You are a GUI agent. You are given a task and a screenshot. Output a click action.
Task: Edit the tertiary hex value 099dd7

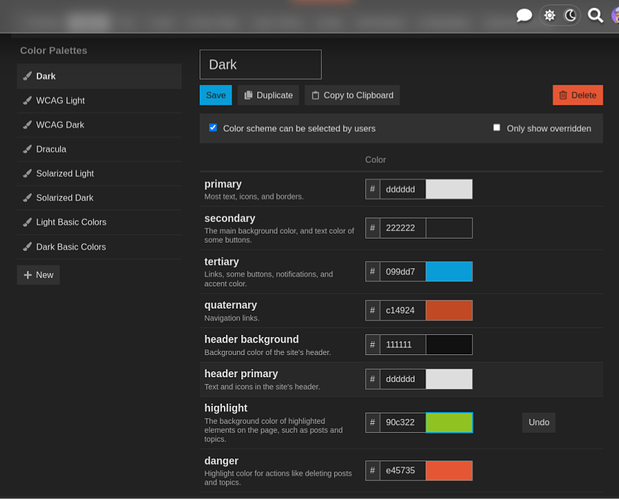tap(403, 272)
